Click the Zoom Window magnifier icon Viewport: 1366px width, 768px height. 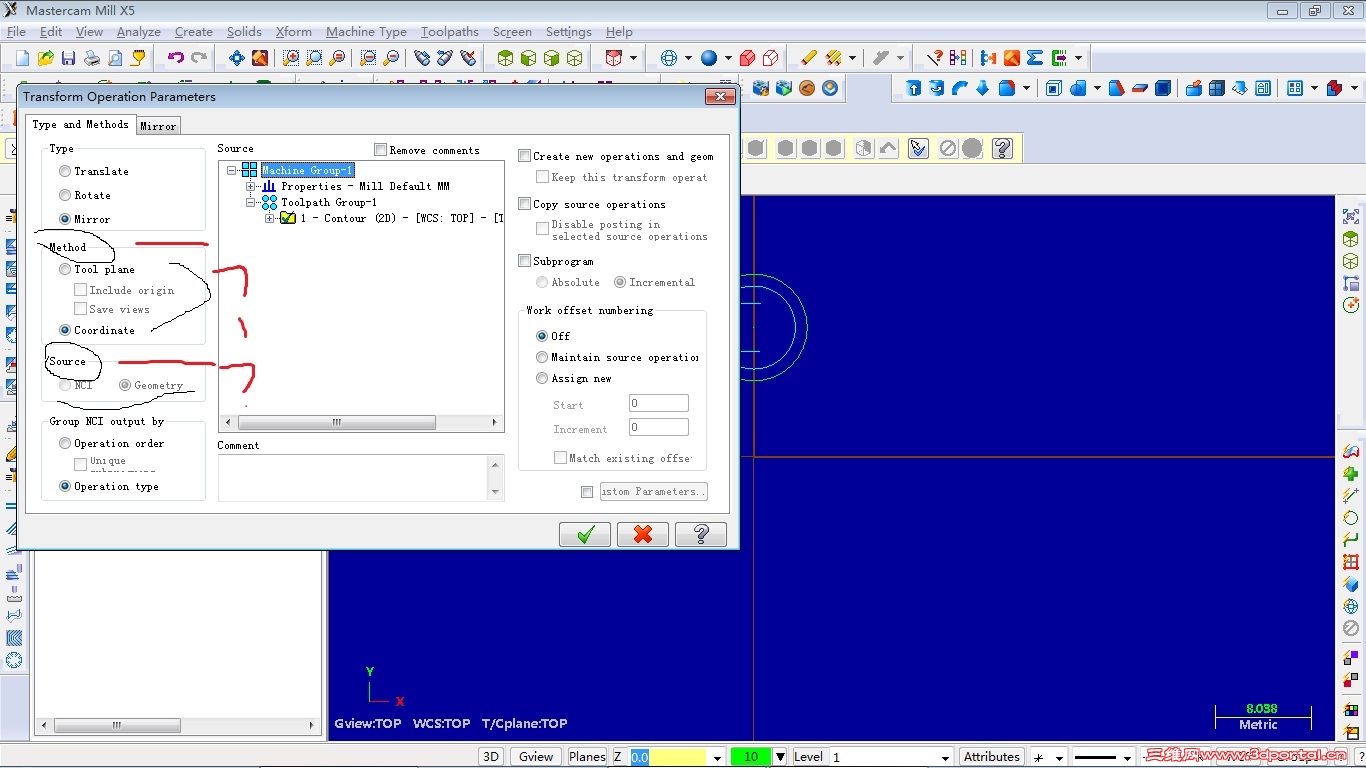pyautogui.click(x=291, y=58)
